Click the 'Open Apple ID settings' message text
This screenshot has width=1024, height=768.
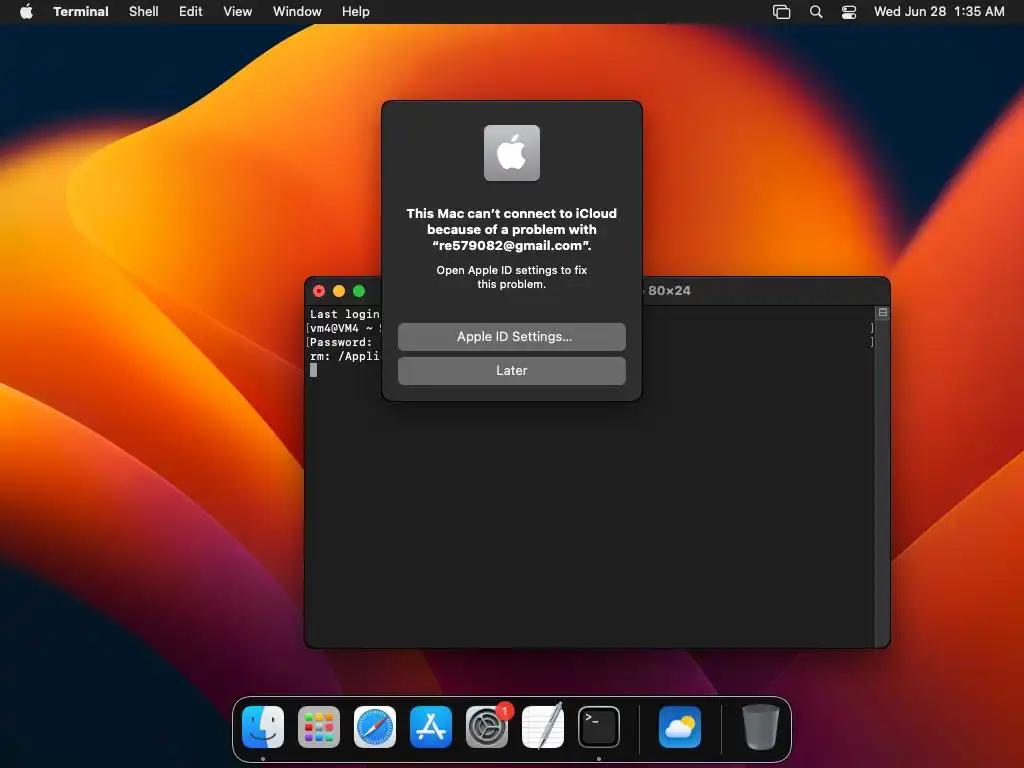511,277
